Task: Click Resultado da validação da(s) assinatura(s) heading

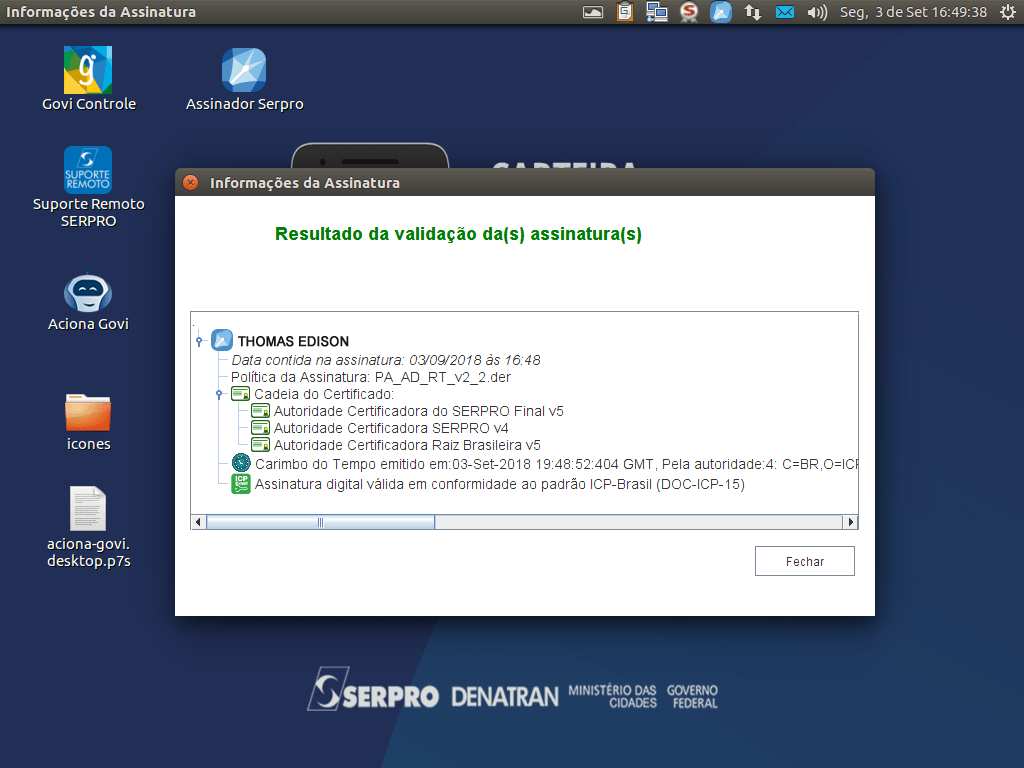Action: click(458, 234)
